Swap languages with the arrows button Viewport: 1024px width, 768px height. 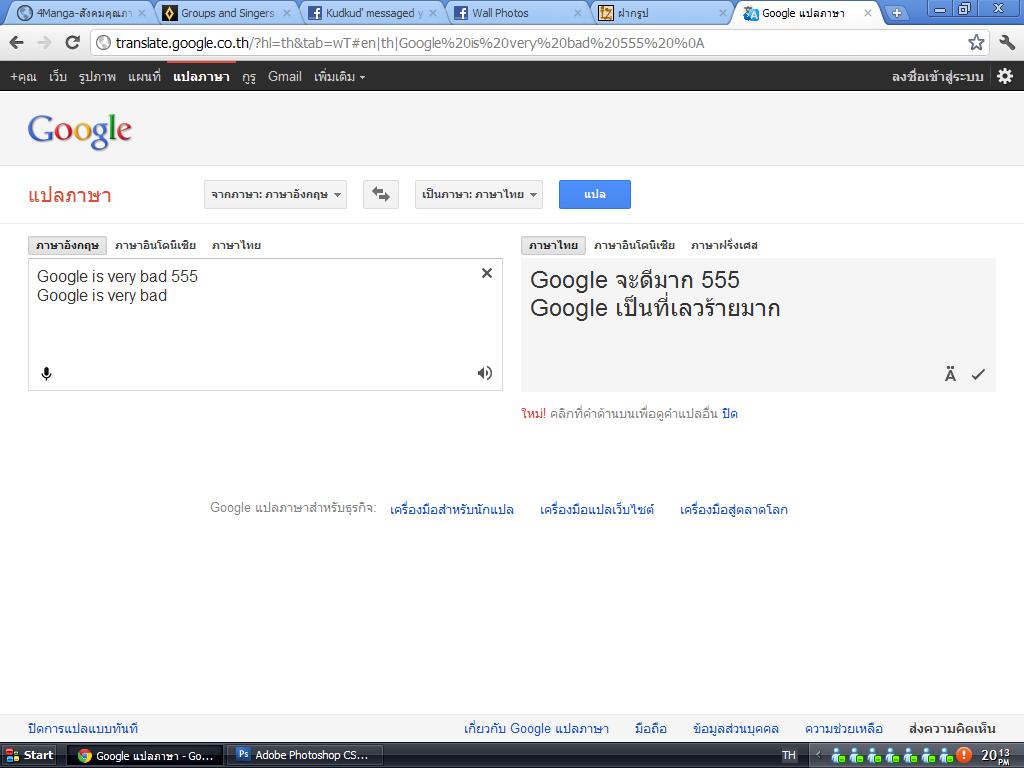click(x=381, y=194)
